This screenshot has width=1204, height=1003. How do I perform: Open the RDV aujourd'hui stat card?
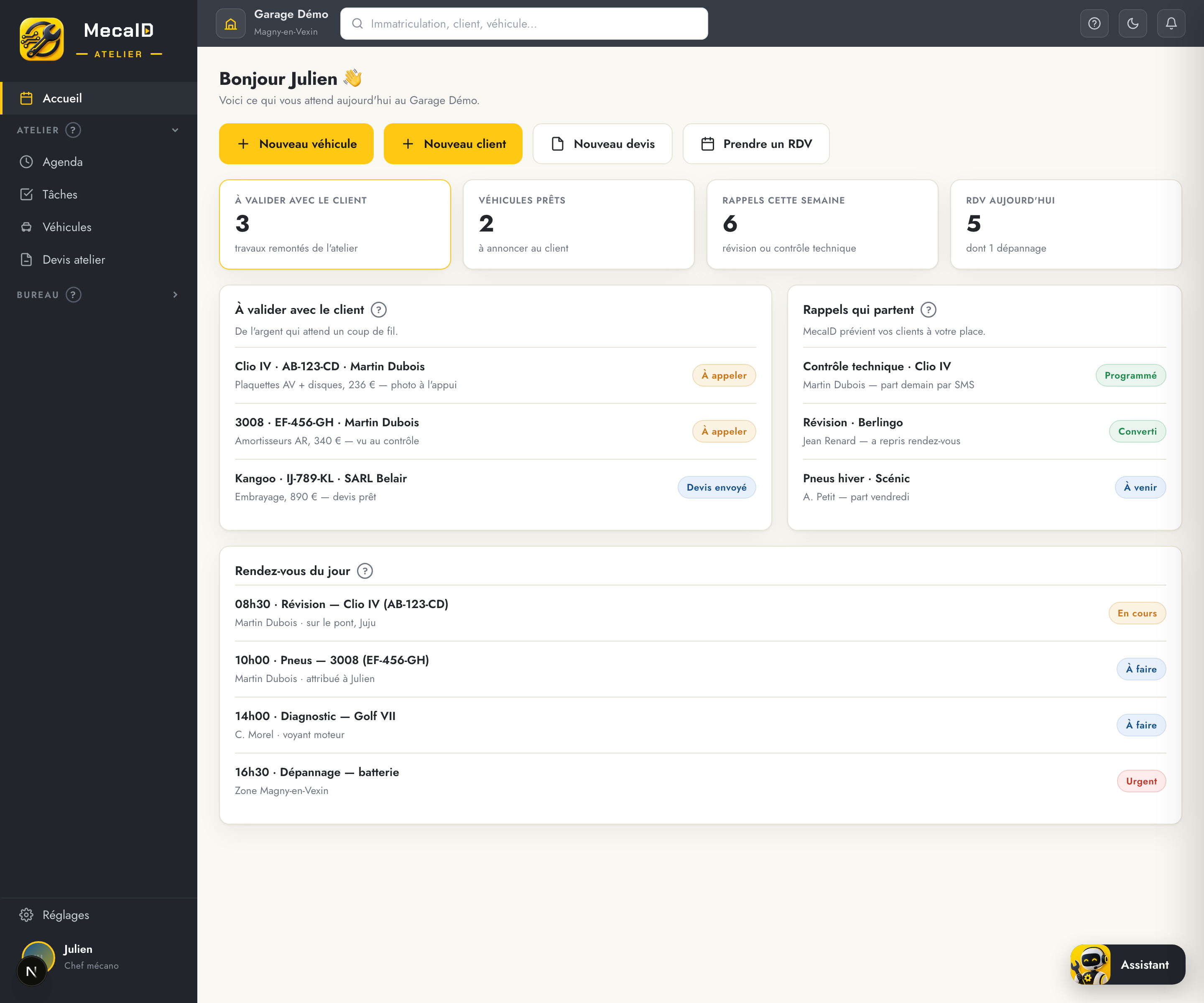1066,225
